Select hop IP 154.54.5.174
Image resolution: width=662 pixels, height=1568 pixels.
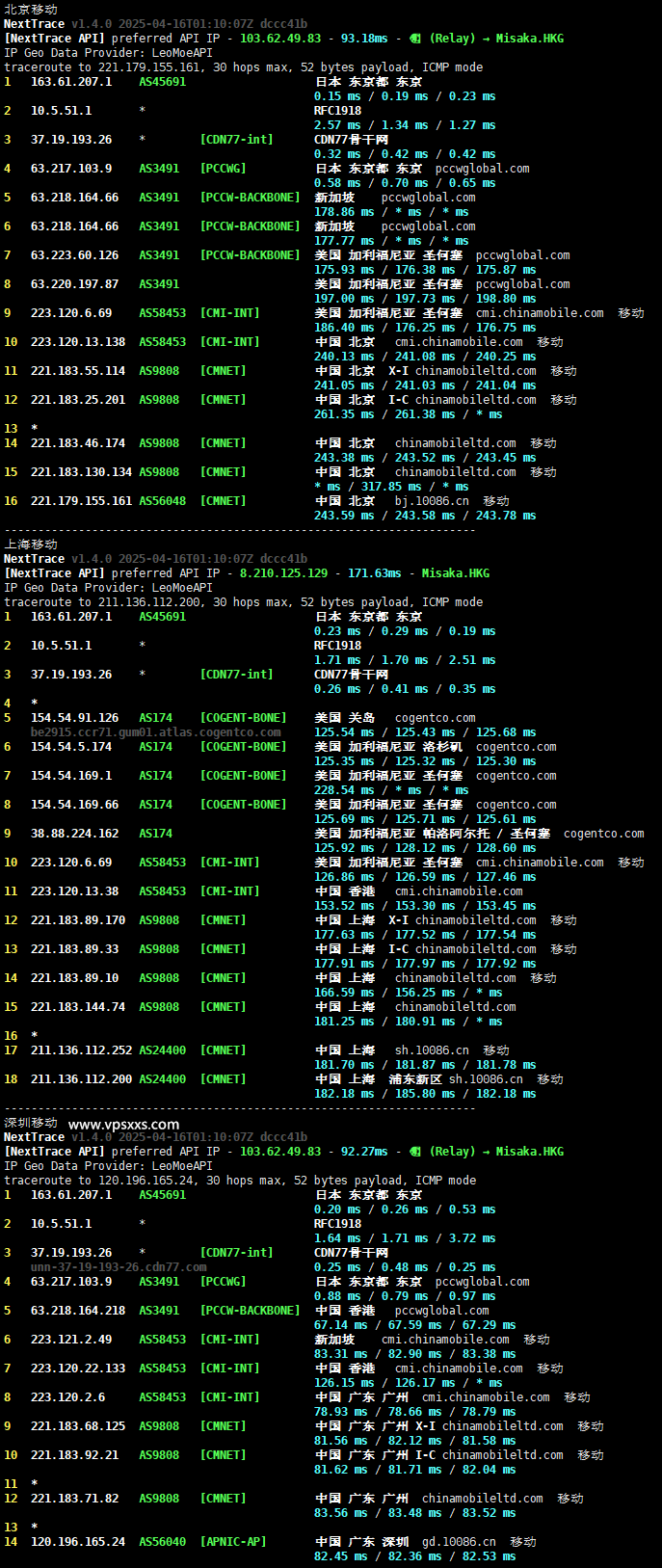pyautogui.click(x=71, y=747)
